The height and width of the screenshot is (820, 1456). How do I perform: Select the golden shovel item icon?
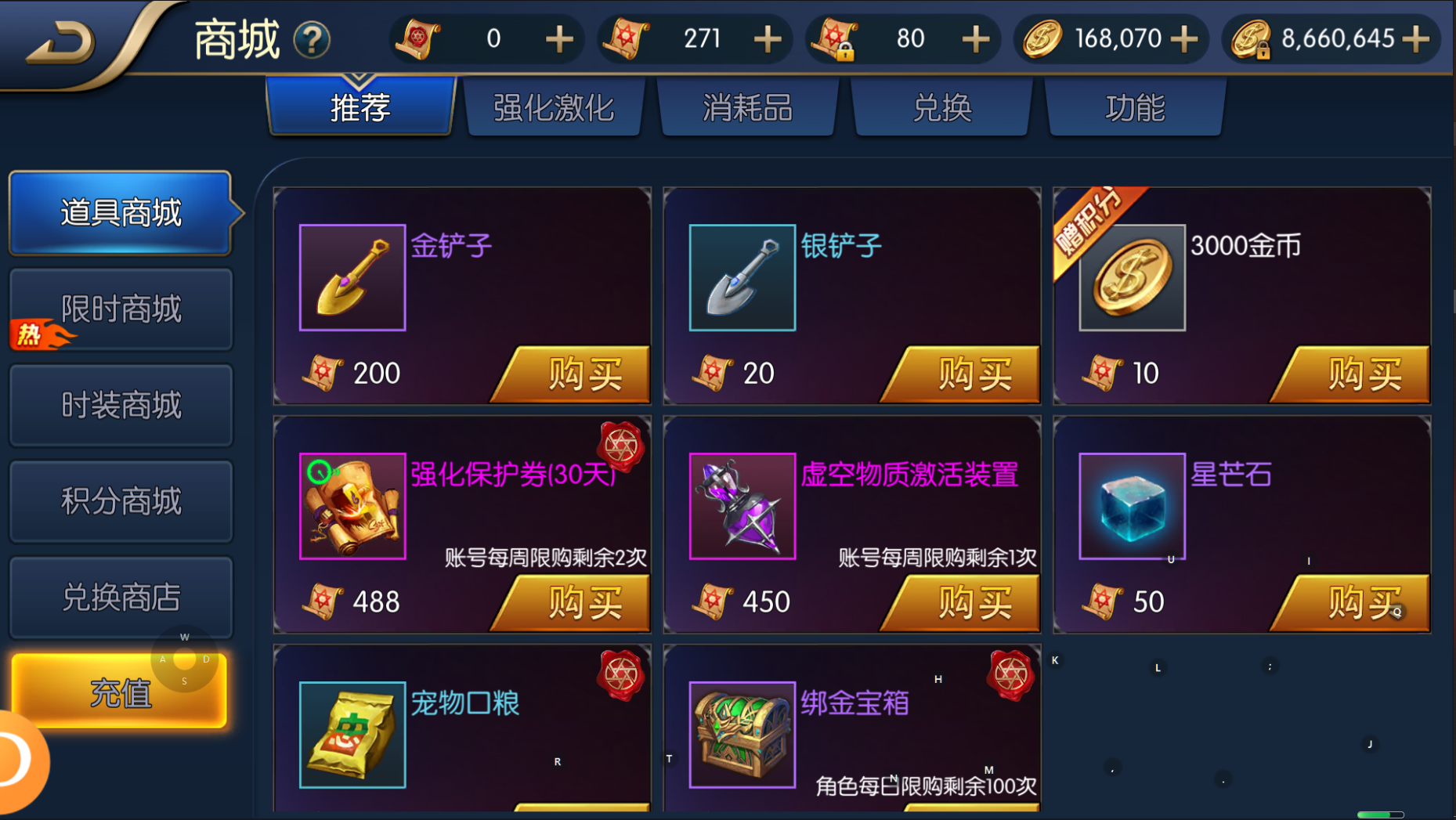tap(352, 277)
